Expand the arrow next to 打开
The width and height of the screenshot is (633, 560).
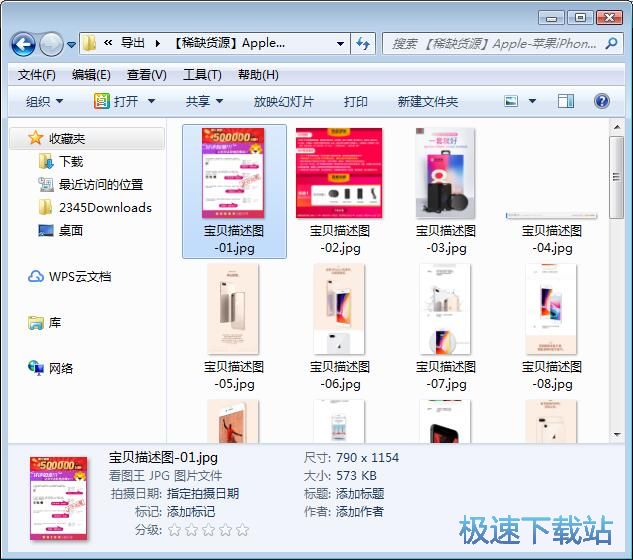click(151, 101)
